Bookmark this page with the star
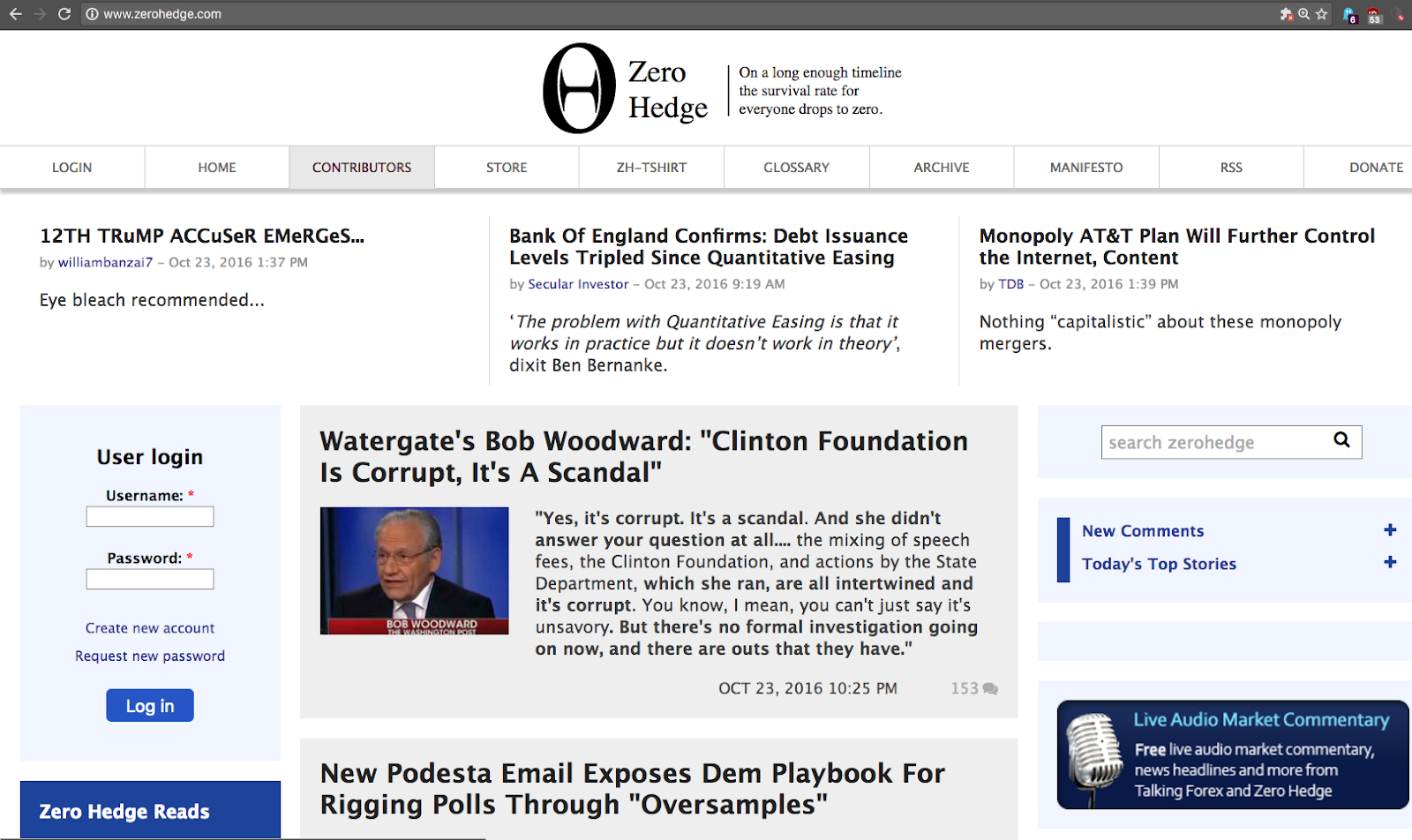Image resolution: width=1412 pixels, height=840 pixels. [1321, 14]
